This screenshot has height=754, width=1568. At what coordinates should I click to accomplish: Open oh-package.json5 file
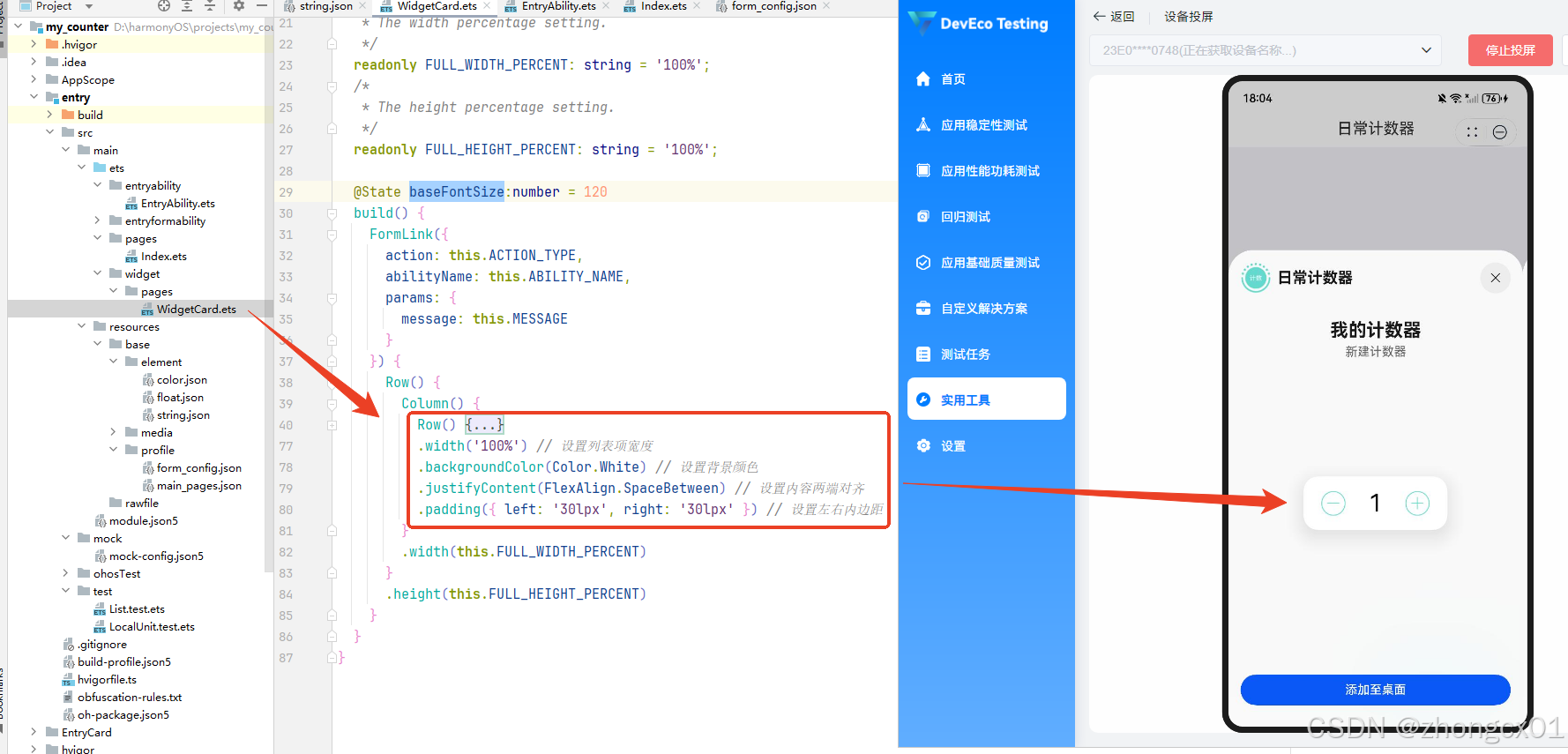tap(123, 715)
